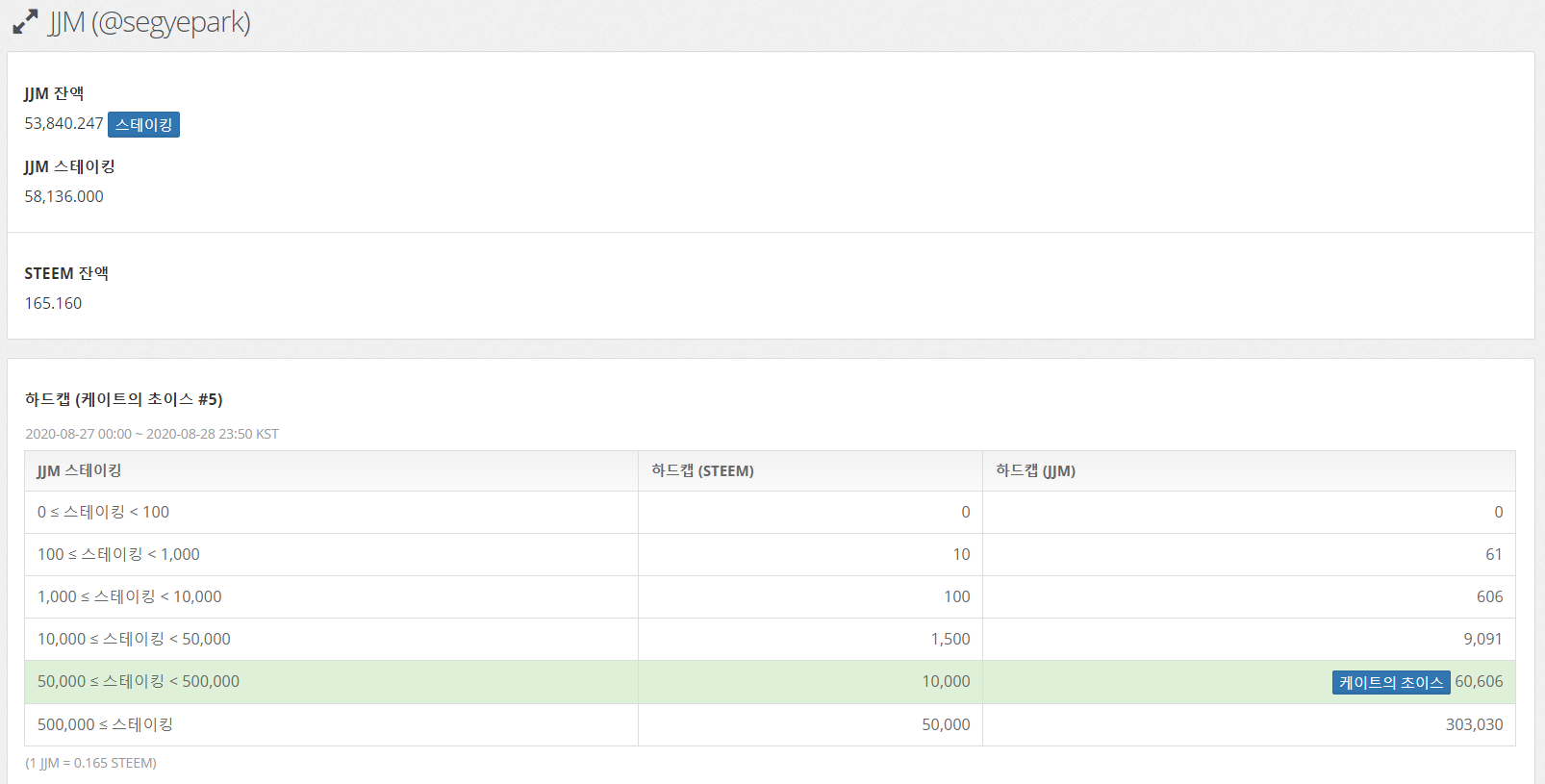Click STEEM hardcap value 1,500
Viewport: 1545px width, 784px height.
coord(950,639)
